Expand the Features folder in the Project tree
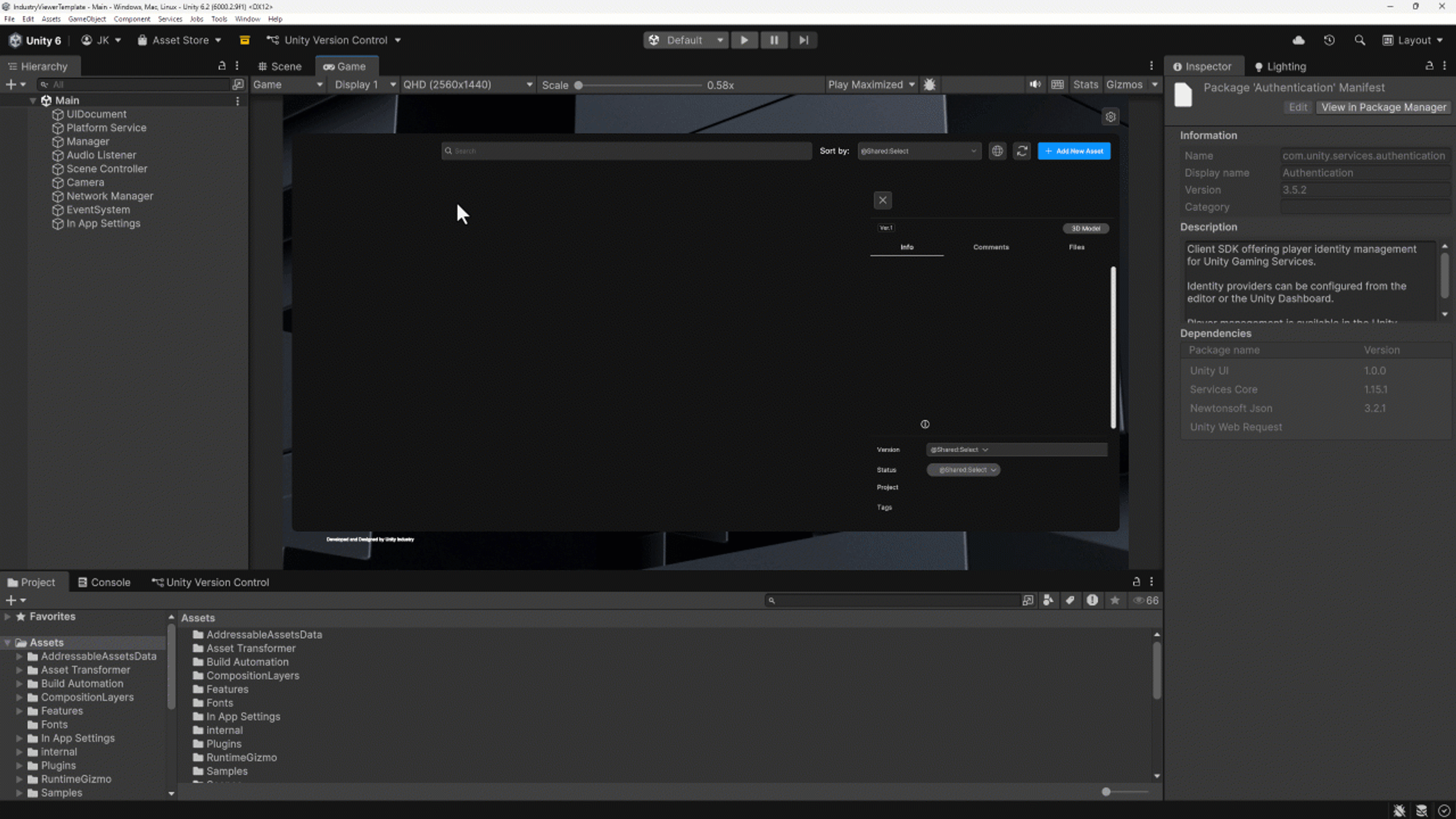The image size is (1456, 819). pos(19,711)
